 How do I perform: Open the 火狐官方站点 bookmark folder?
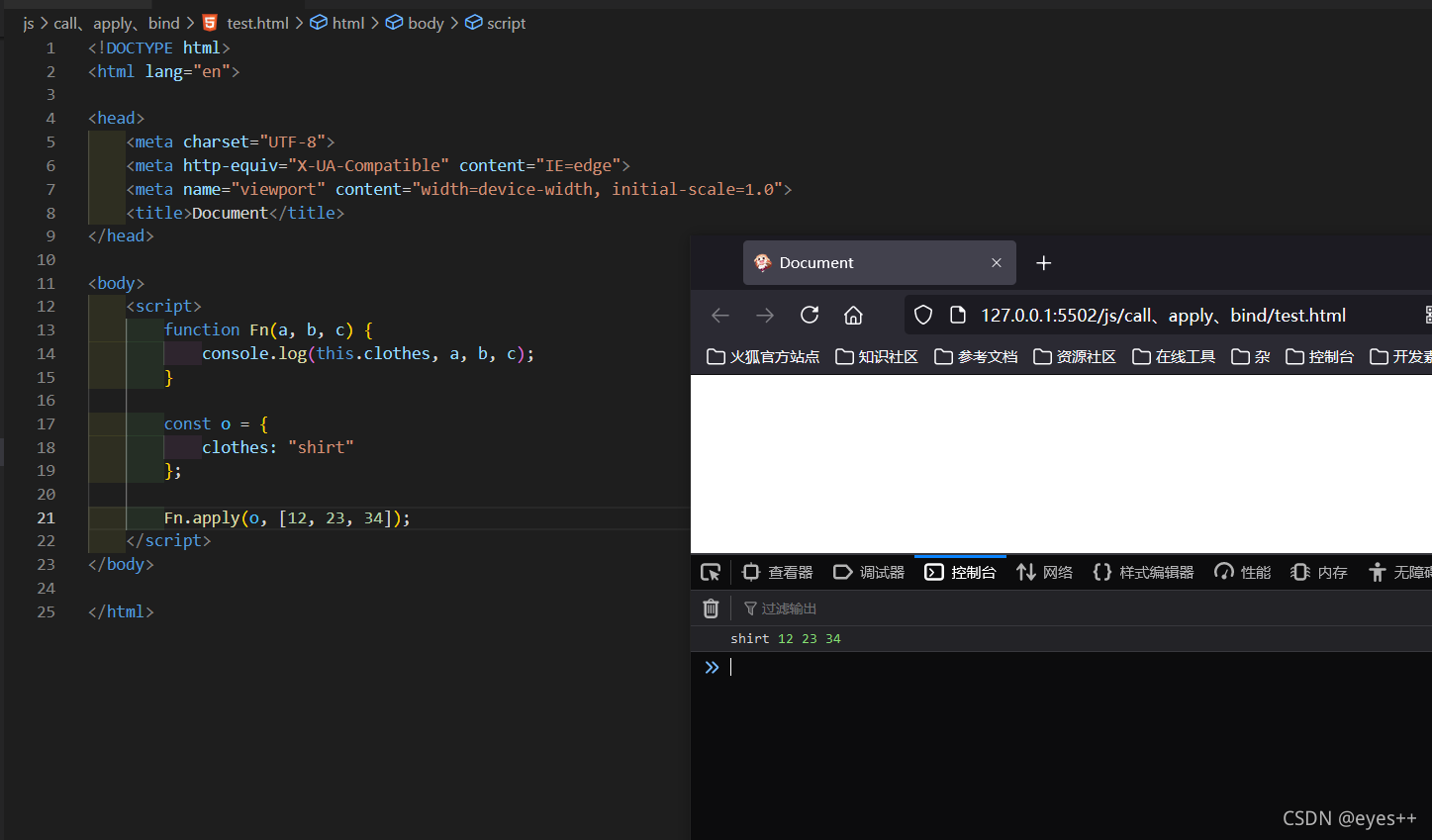coord(763,356)
